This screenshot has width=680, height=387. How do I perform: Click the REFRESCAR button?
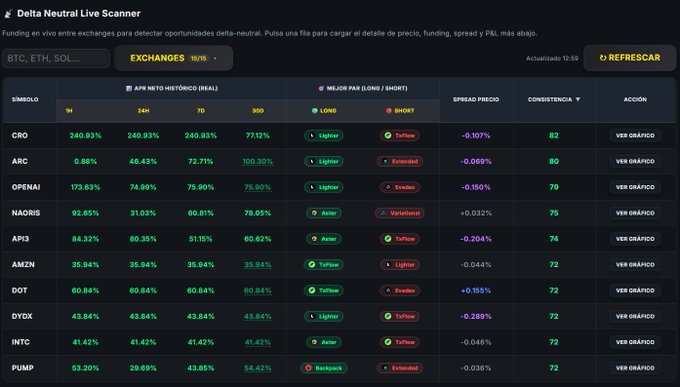click(x=630, y=58)
